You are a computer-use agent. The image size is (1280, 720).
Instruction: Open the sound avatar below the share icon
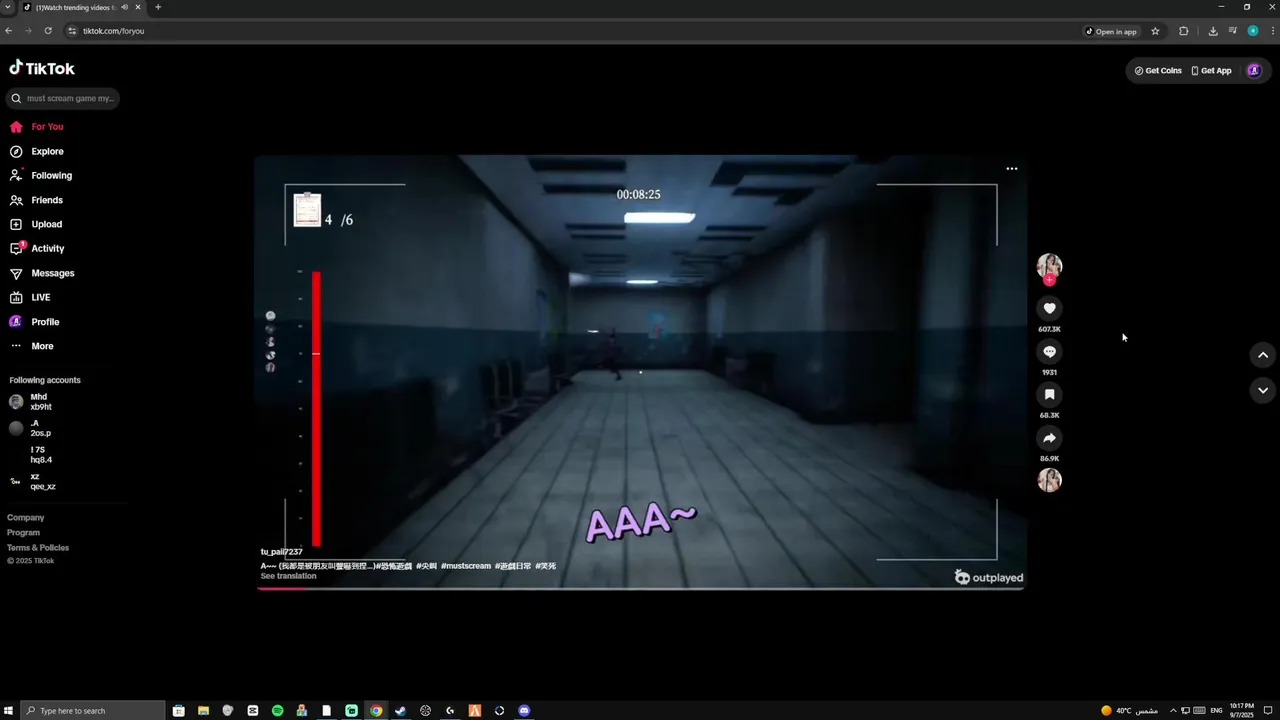(1049, 480)
